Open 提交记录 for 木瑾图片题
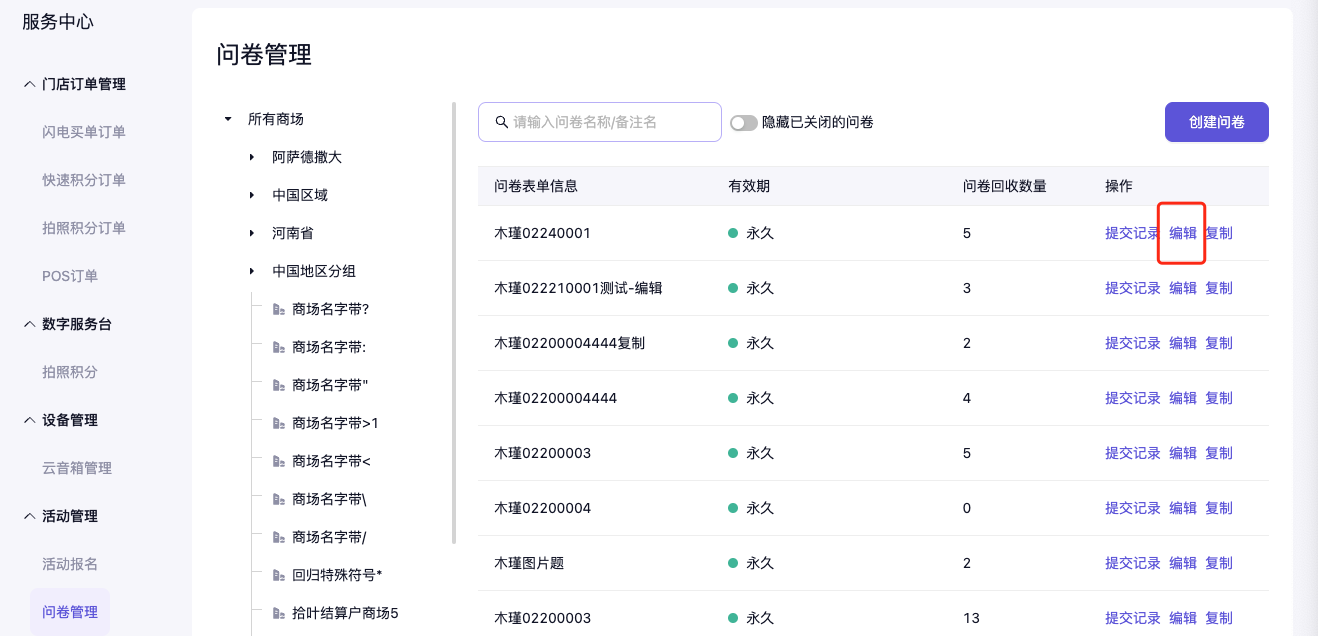The width and height of the screenshot is (1318, 636). click(1132, 563)
